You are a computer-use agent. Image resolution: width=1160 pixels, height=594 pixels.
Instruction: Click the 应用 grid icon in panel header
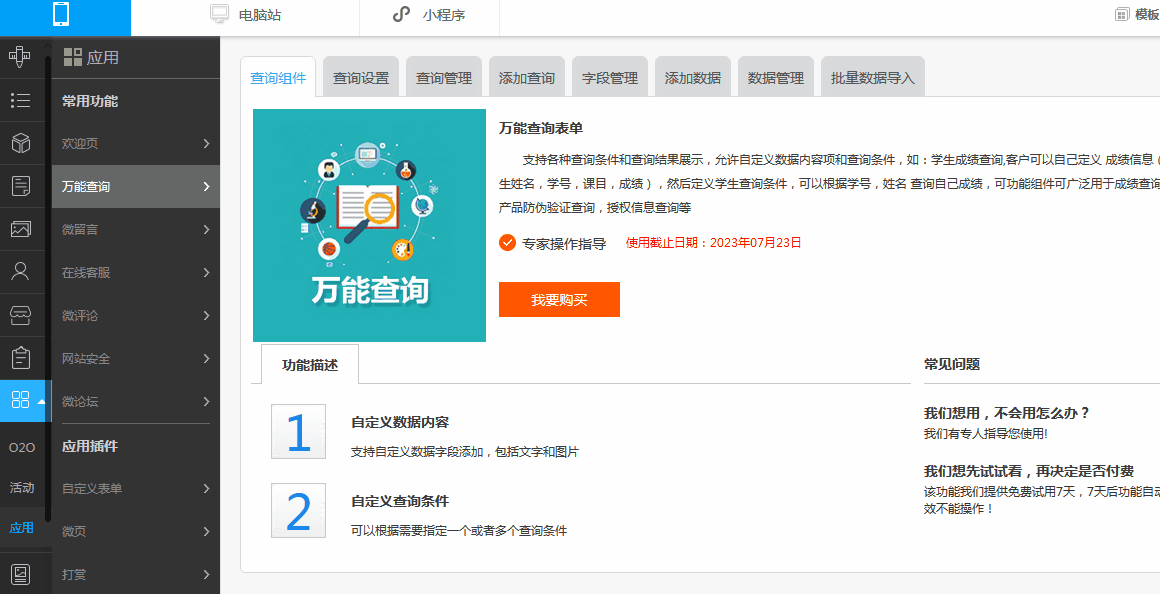tap(72, 57)
